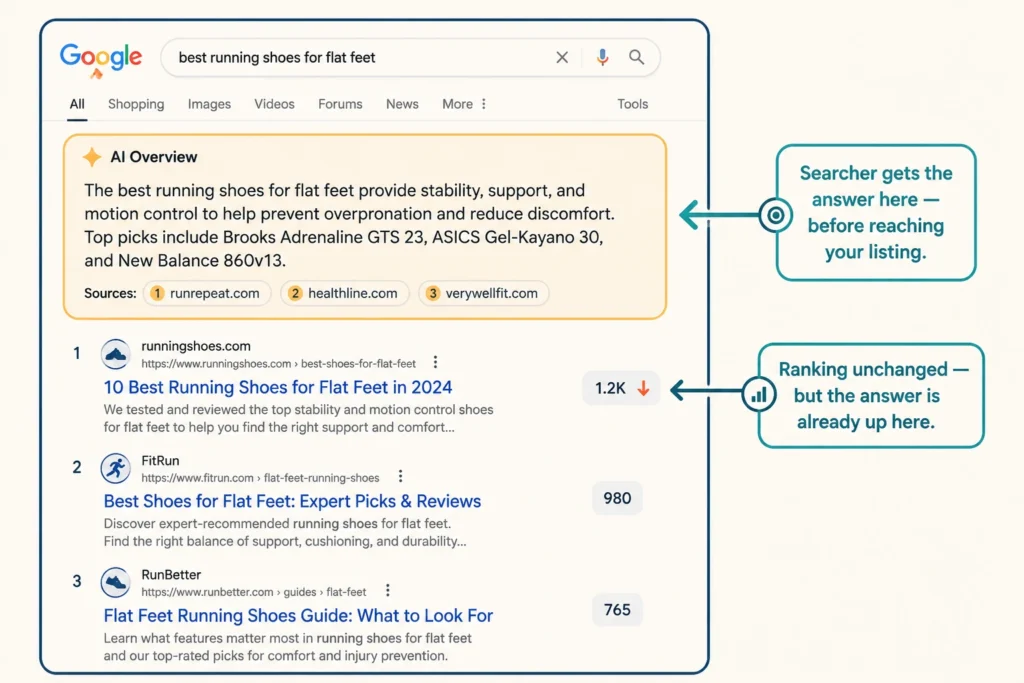Select the All tab
Viewport: 1024px width, 683px height.
(77, 104)
